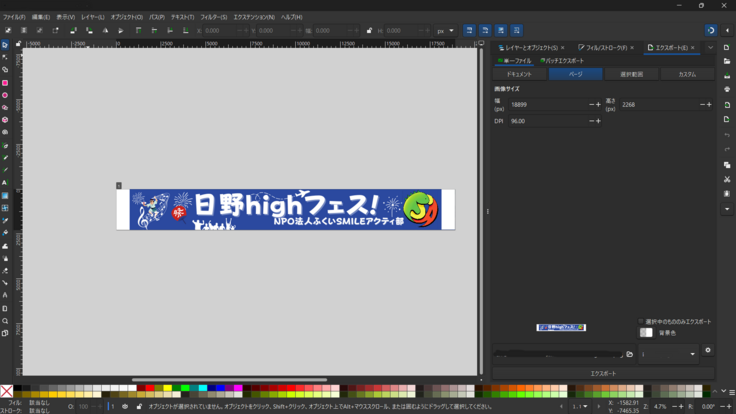Switch to フィル/ストローク tab
736x414 pixels.
(x=603, y=47)
